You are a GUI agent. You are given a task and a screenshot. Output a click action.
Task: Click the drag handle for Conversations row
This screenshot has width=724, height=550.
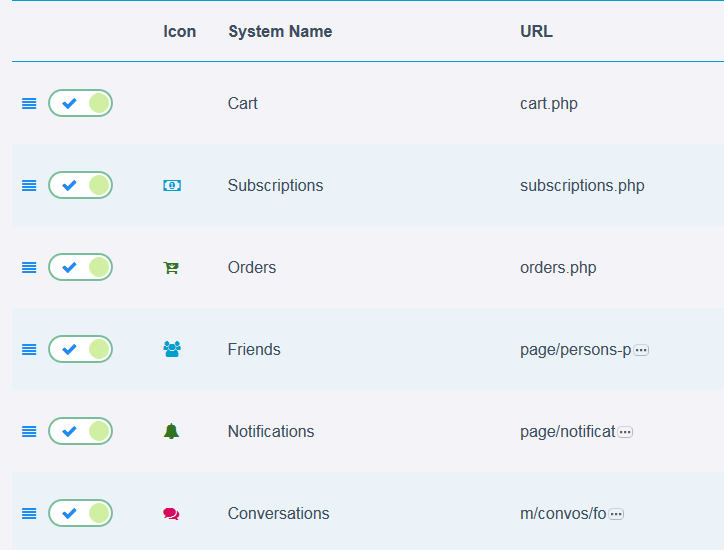(x=29, y=513)
